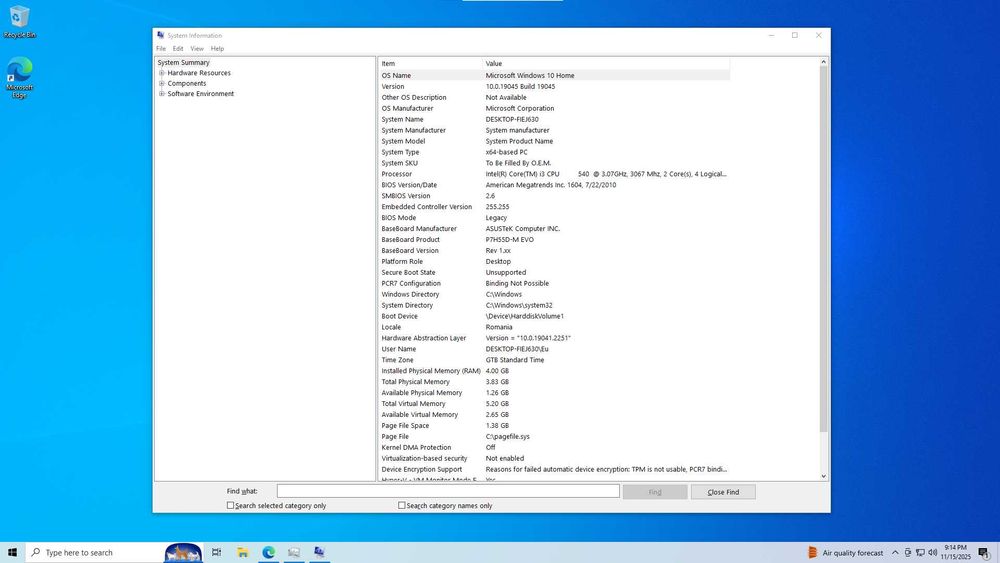Click the System Information title bar icon
Image resolution: width=1000 pixels, height=563 pixels.
(x=161, y=35)
